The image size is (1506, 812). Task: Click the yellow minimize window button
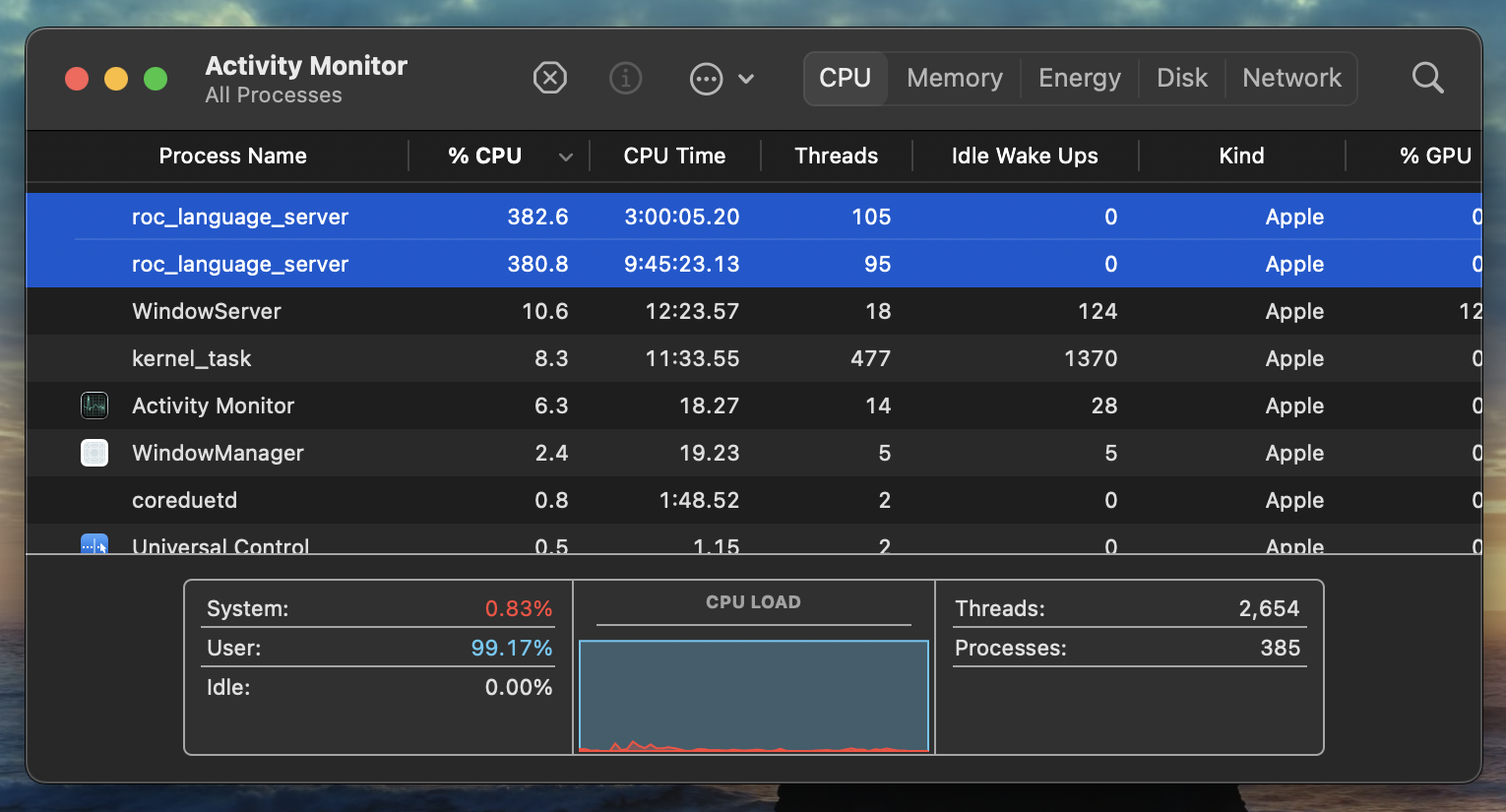pos(116,79)
